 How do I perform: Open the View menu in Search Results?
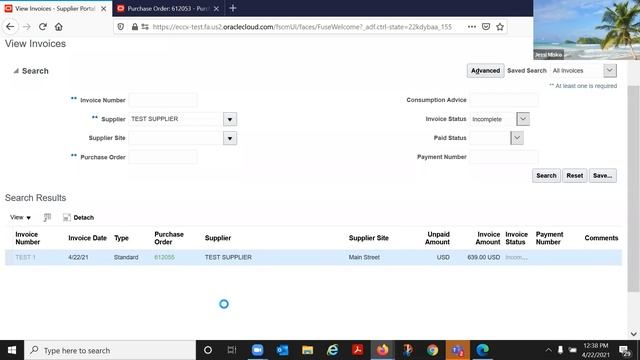point(20,218)
